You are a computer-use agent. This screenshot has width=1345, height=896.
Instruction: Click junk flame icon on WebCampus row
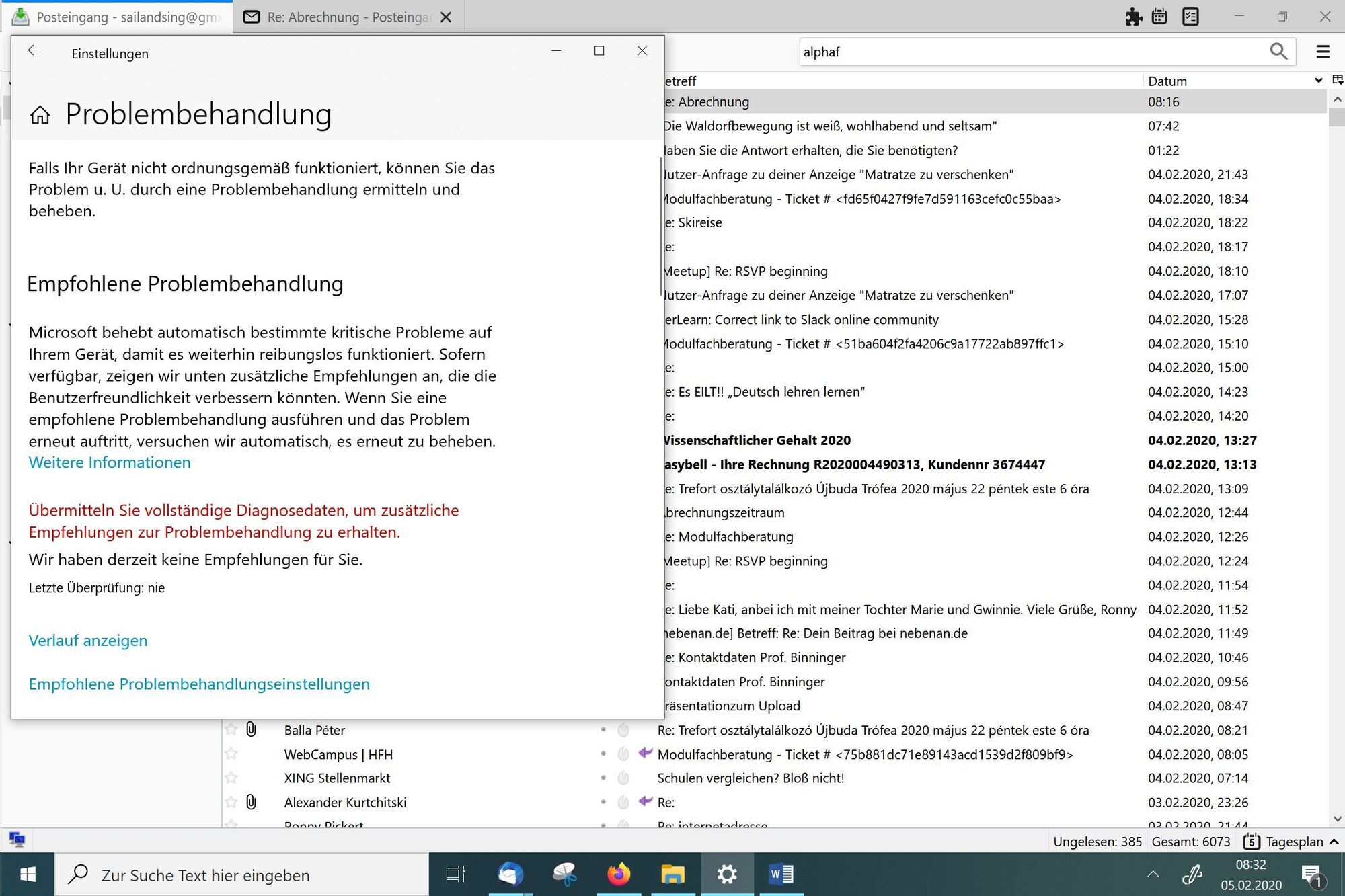point(623,754)
